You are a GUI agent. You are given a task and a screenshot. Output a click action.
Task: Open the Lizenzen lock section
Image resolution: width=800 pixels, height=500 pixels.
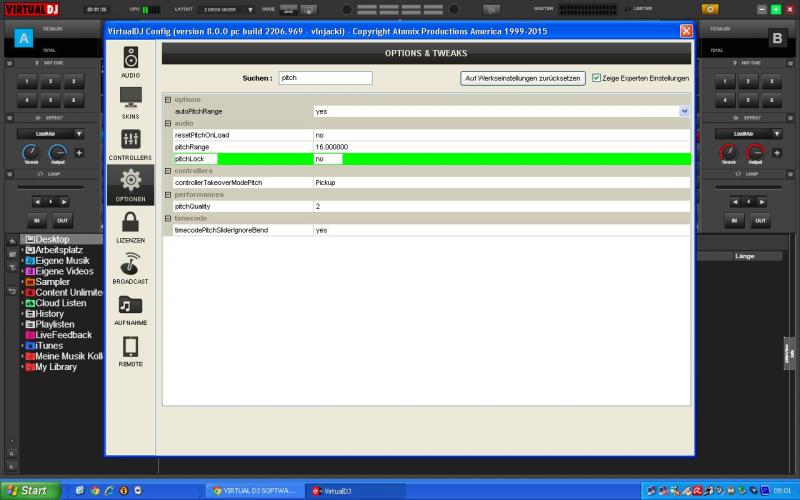click(x=130, y=227)
